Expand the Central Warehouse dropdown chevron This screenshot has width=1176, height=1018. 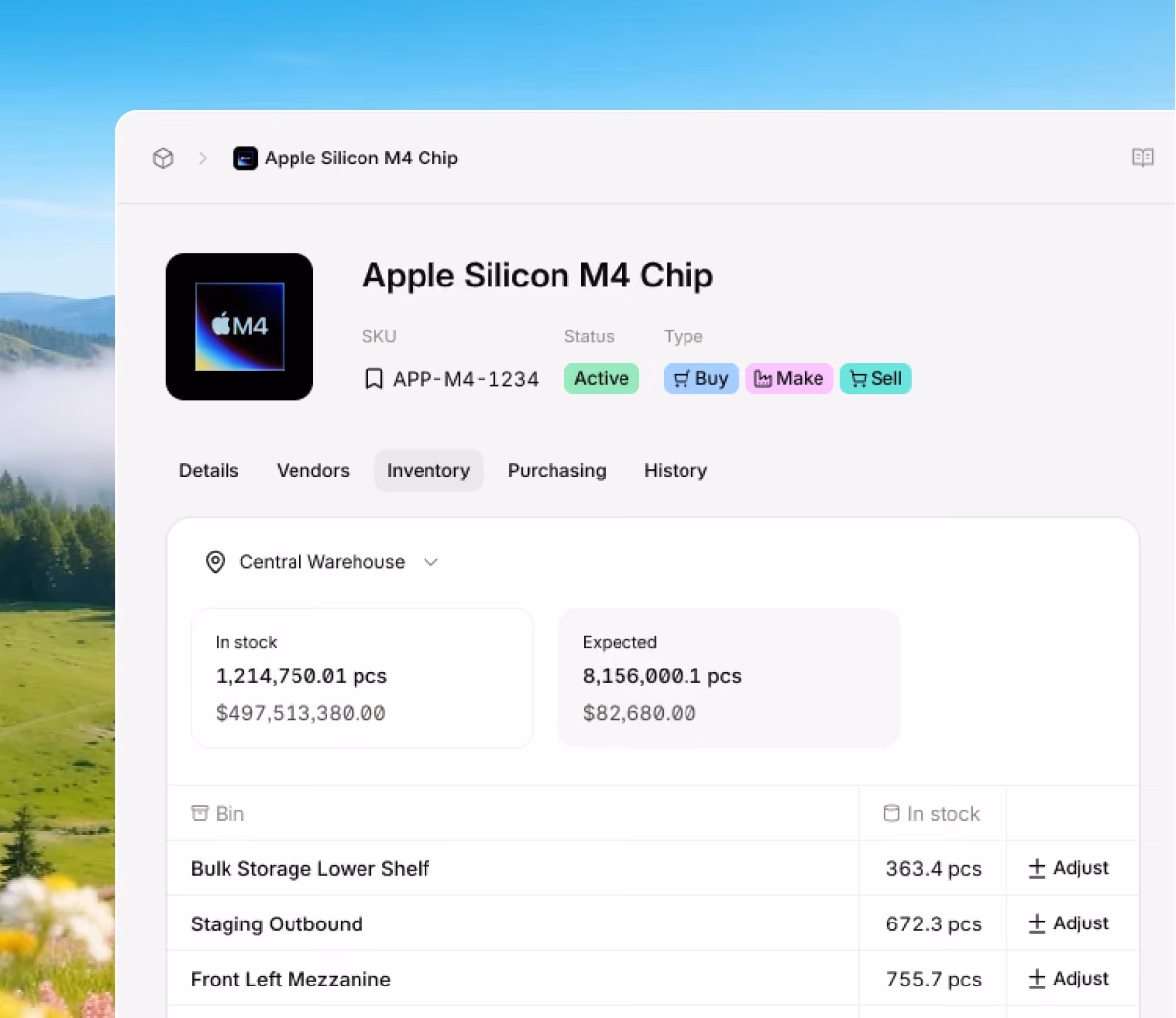(x=430, y=562)
